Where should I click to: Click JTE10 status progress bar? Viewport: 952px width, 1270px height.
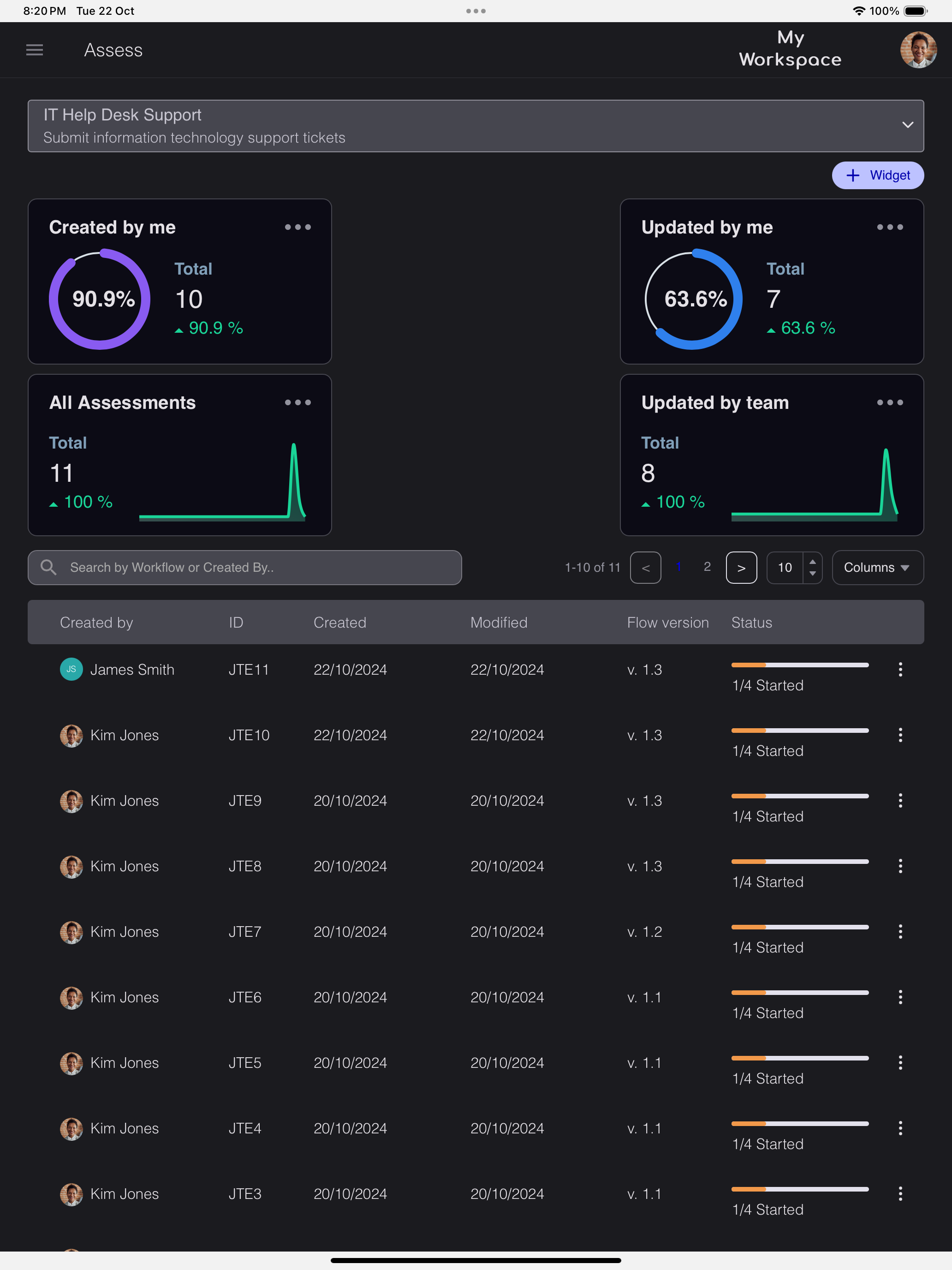coord(799,731)
